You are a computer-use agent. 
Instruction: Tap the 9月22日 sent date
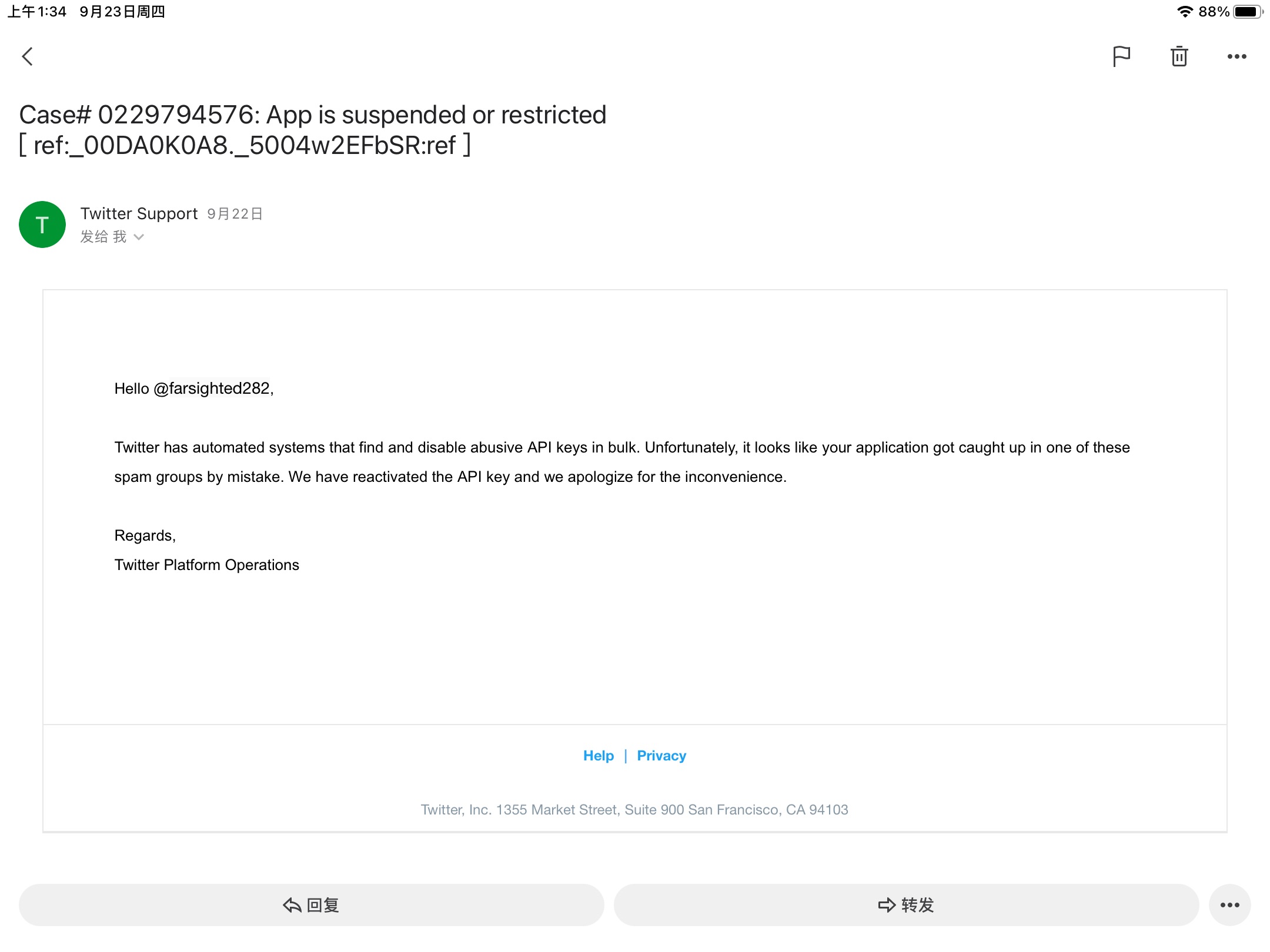235,214
